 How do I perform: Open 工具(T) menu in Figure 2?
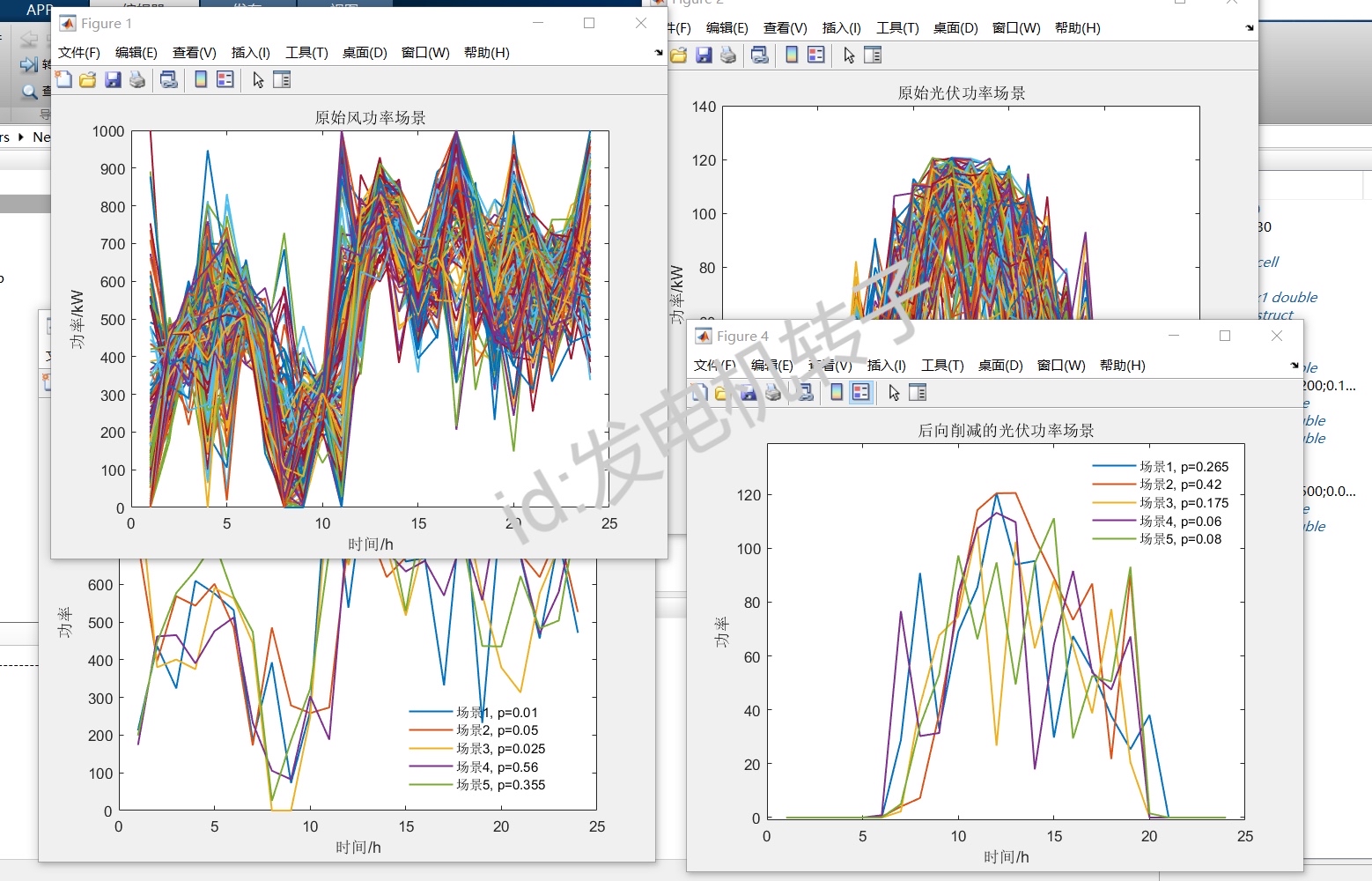[897, 28]
